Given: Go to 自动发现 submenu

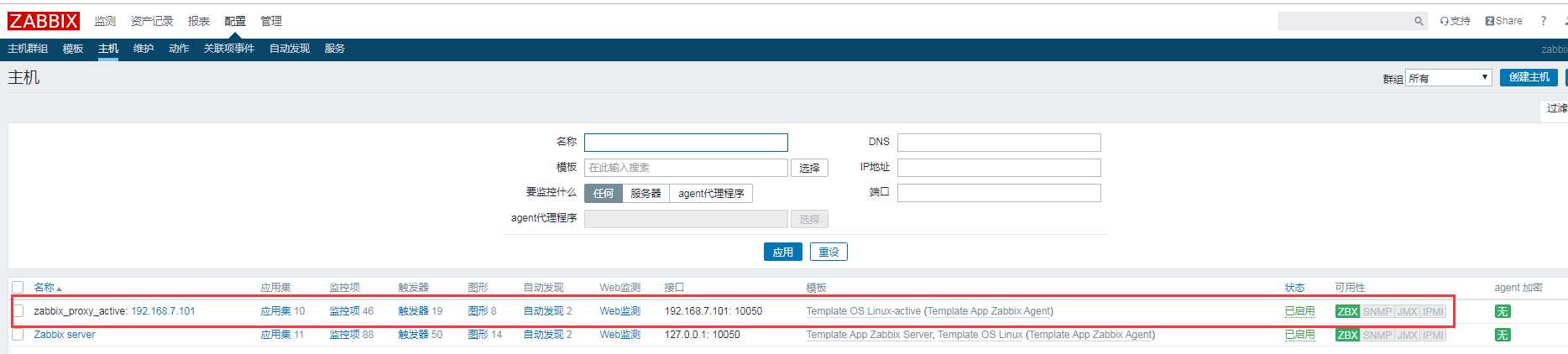Looking at the screenshot, I should click(290, 49).
